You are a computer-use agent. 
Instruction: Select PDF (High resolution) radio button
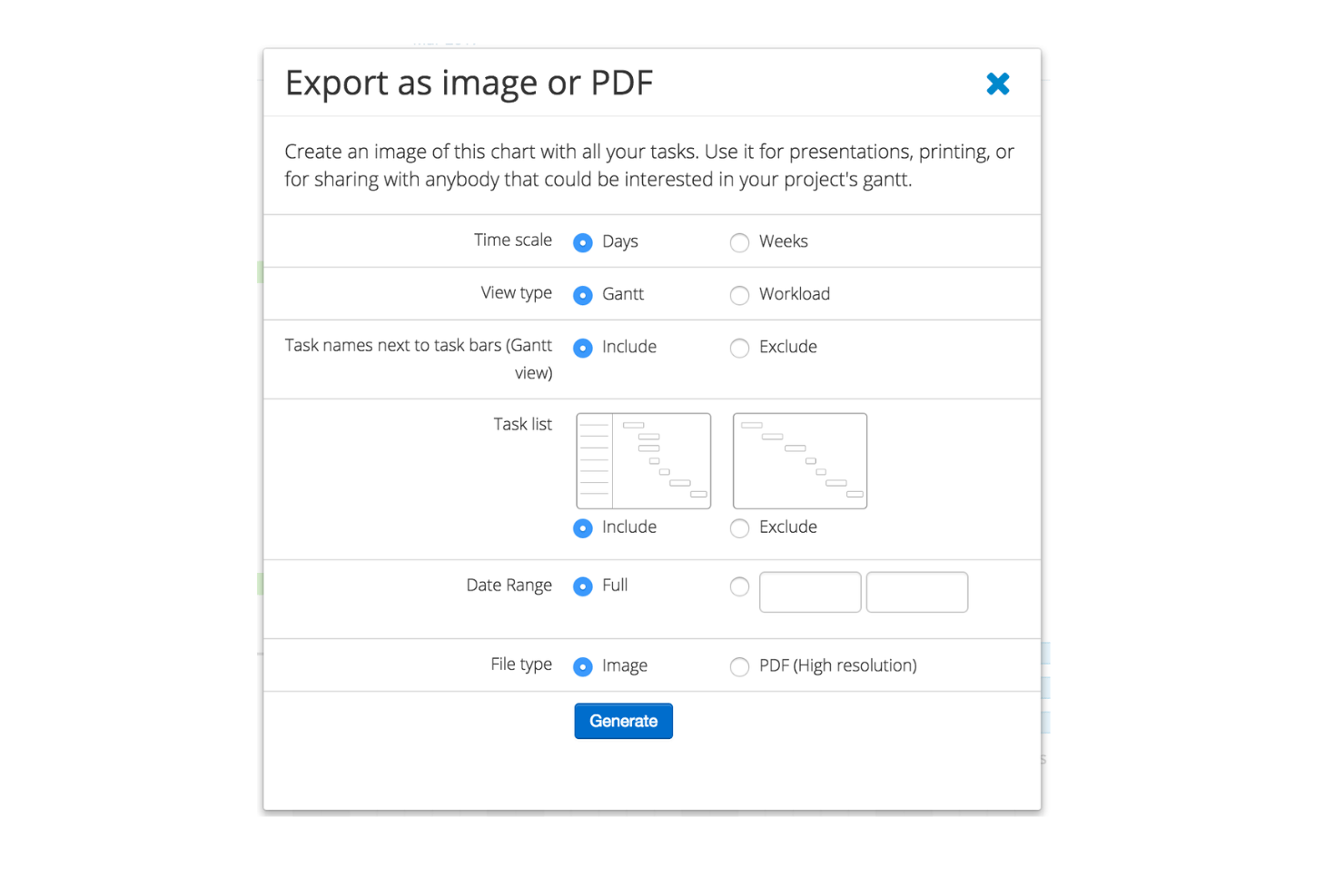pyautogui.click(x=740, y=667)
